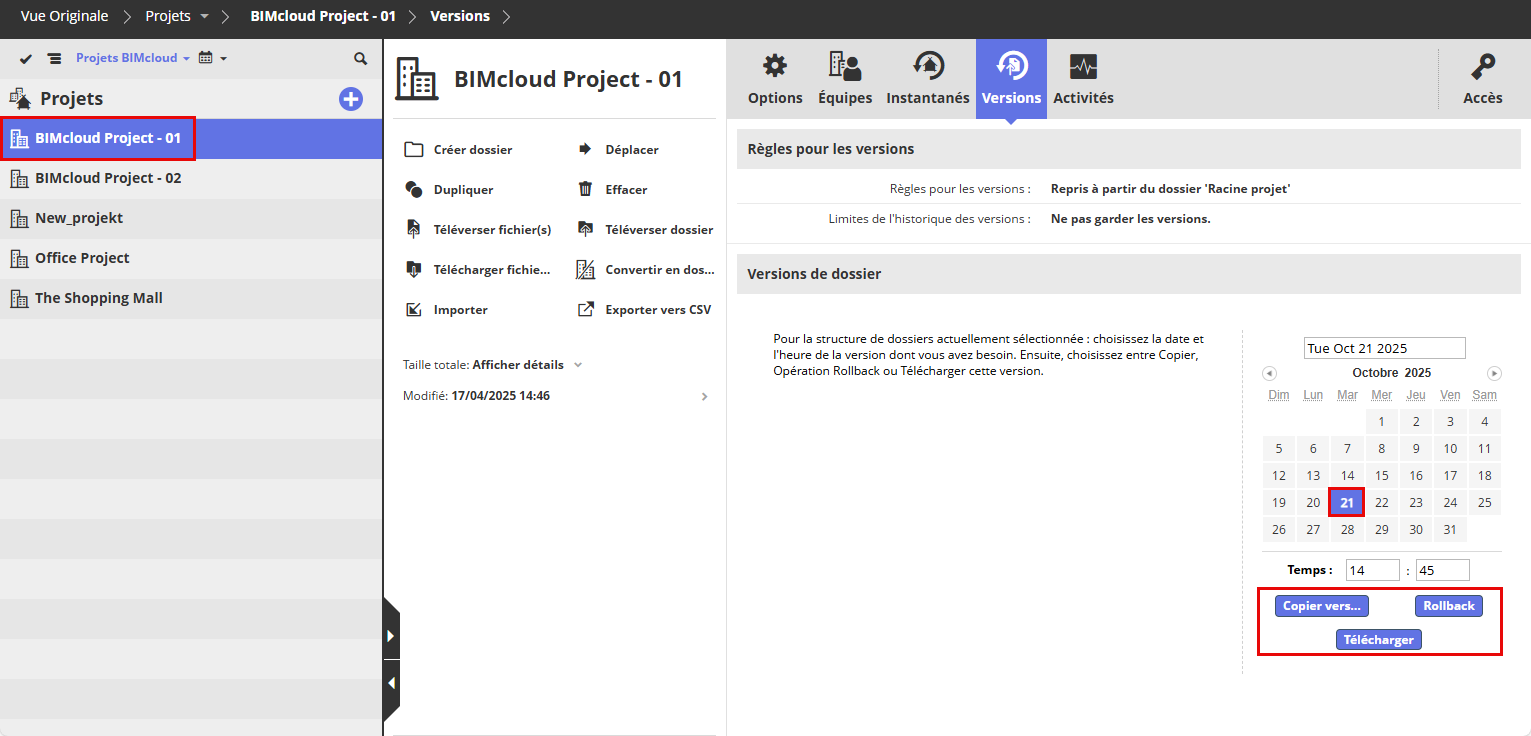Click the Versions de dossier section header

[1129, 274]
